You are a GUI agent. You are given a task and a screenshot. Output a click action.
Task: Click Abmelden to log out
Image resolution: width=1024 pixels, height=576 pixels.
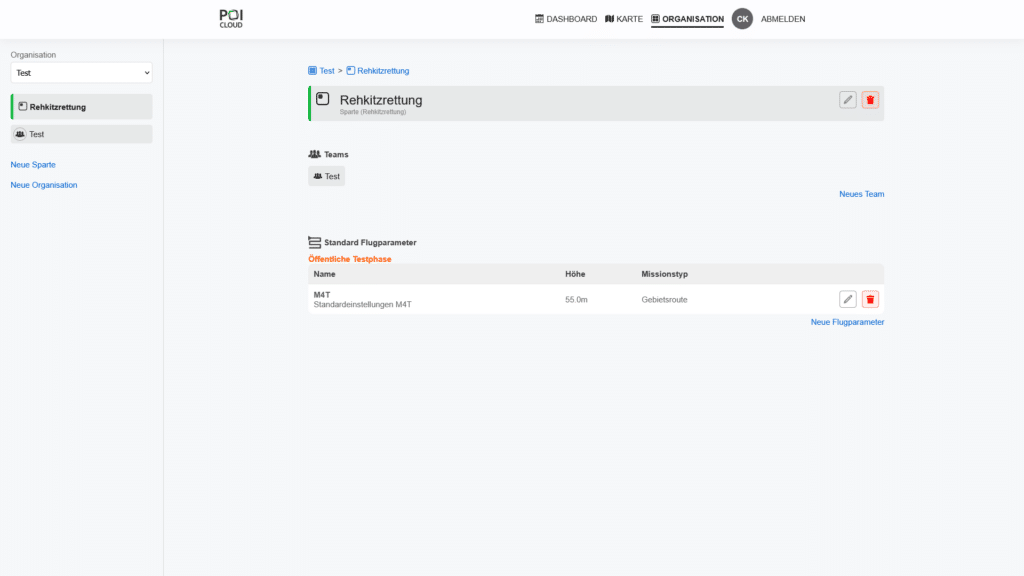click(x=783, y=19)
